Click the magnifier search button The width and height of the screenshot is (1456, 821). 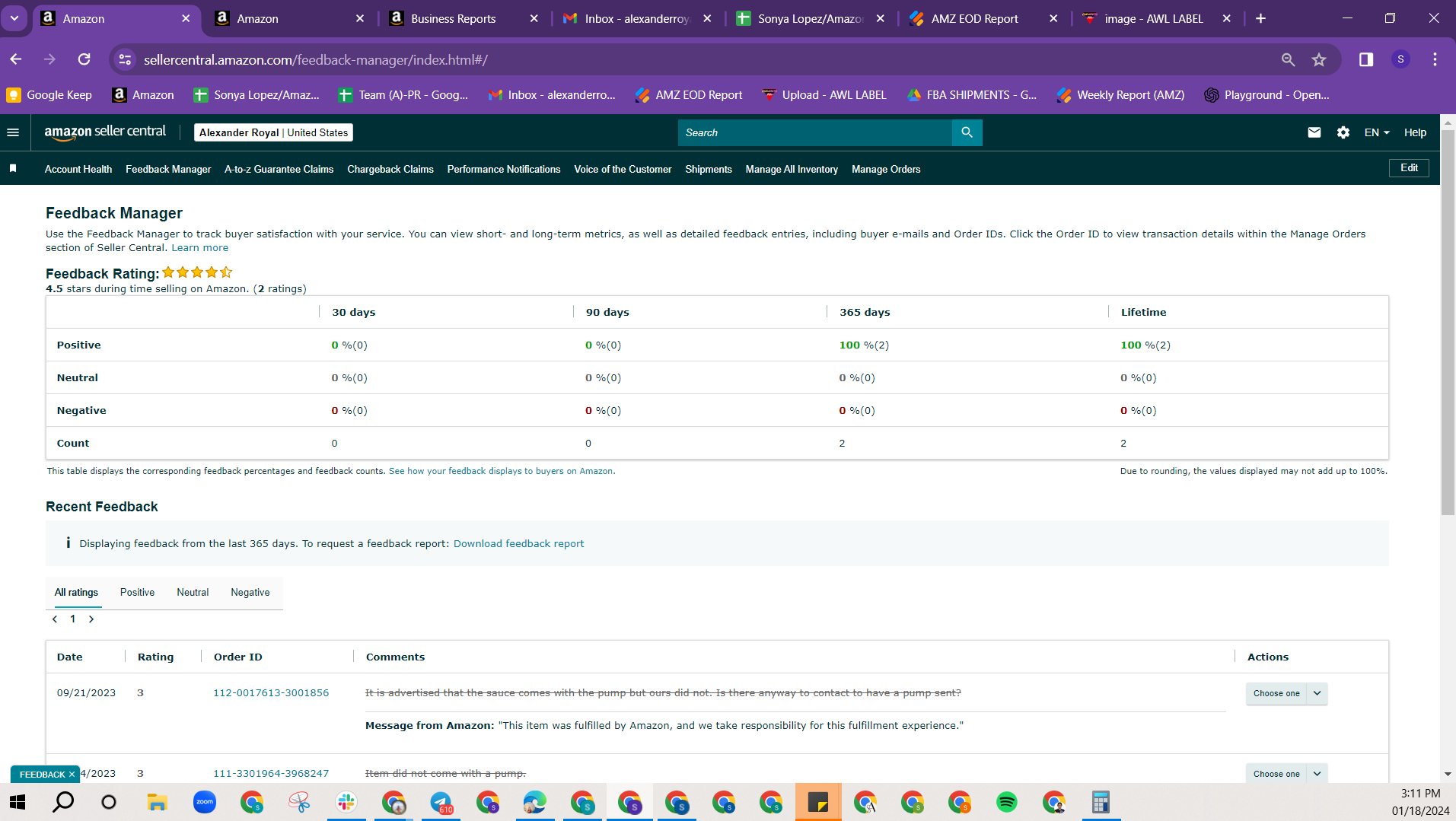tap(967, 132)
